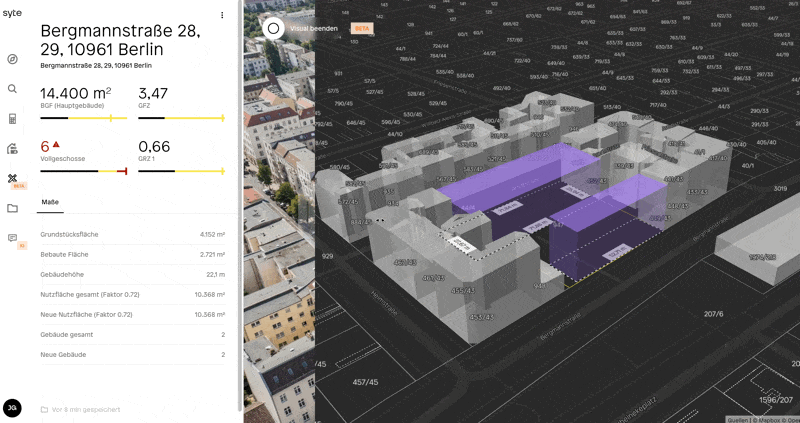Click the building energy icon in sidebar
800x423 pixels.
pyautogui.click(x=13, y=149)
